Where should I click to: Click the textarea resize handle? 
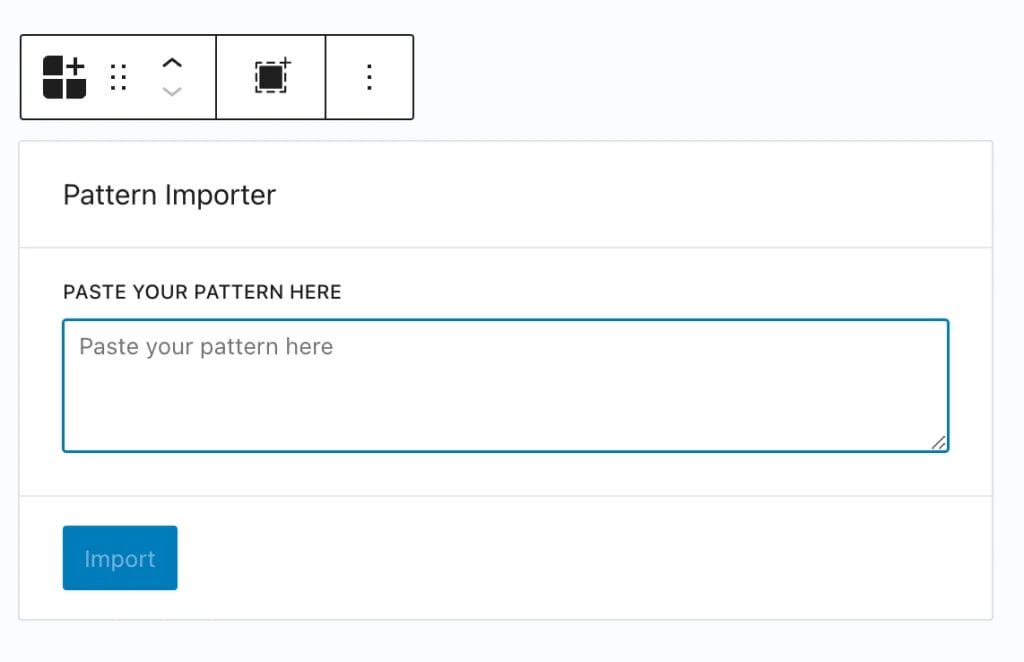[938, 441]
